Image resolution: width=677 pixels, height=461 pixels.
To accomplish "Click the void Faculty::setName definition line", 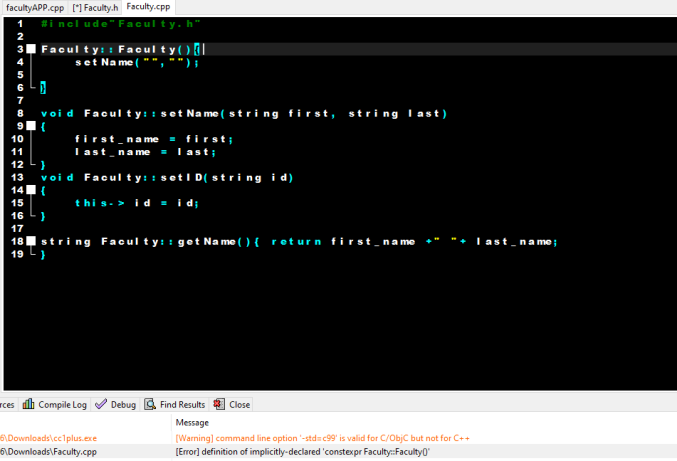I will tap(244, 114).
